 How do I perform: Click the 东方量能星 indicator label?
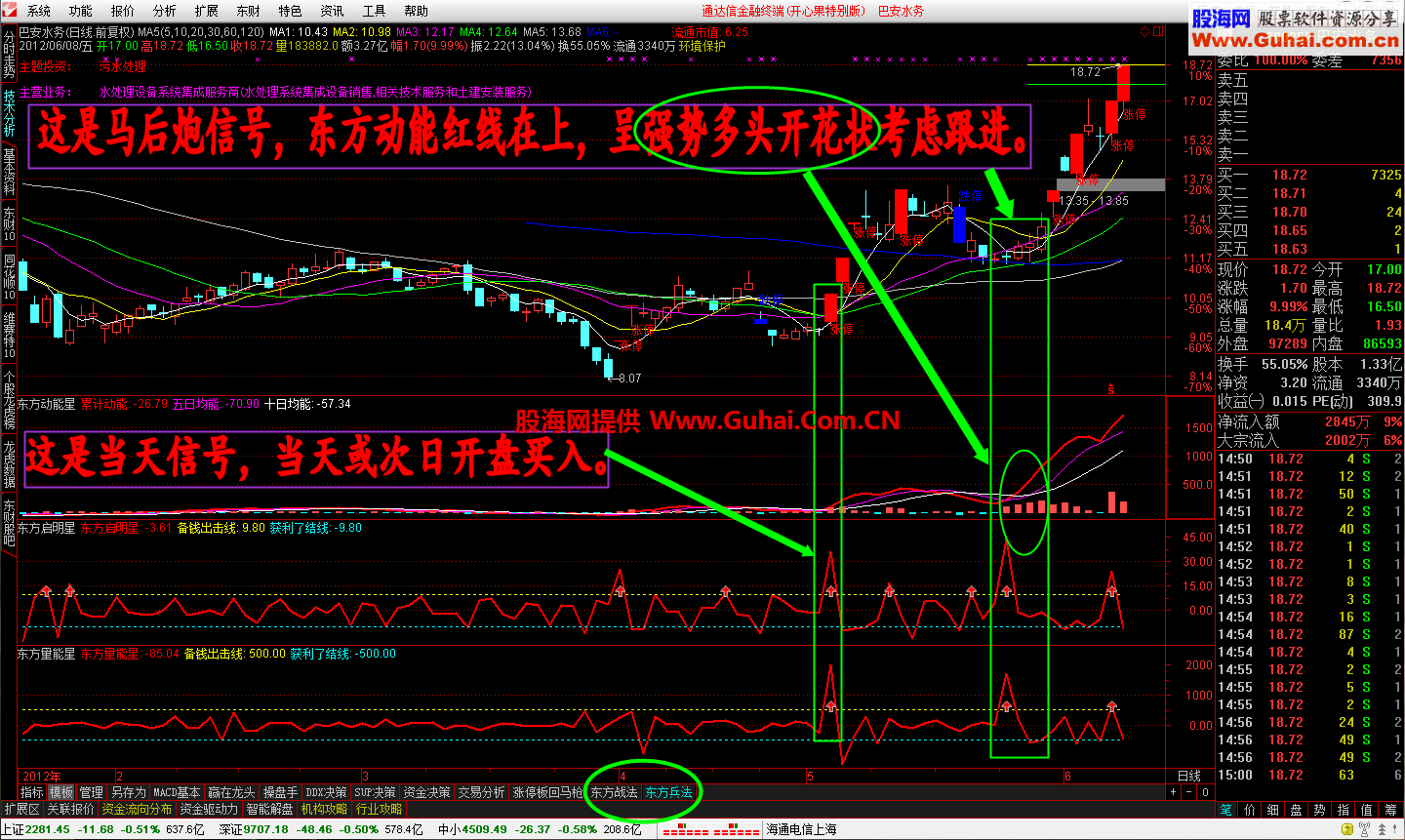(47, 654)
